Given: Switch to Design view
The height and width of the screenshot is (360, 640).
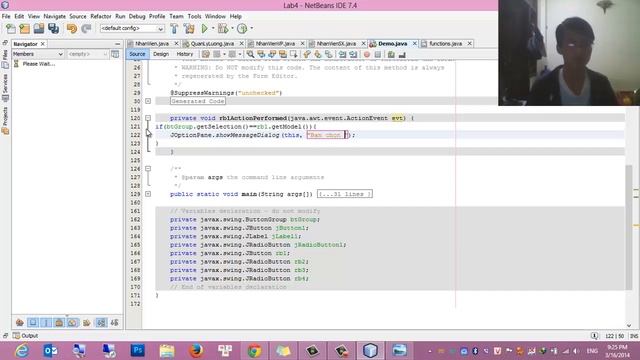Looking at the screenshot, I should pyautogui.click(x=161, y=54).
